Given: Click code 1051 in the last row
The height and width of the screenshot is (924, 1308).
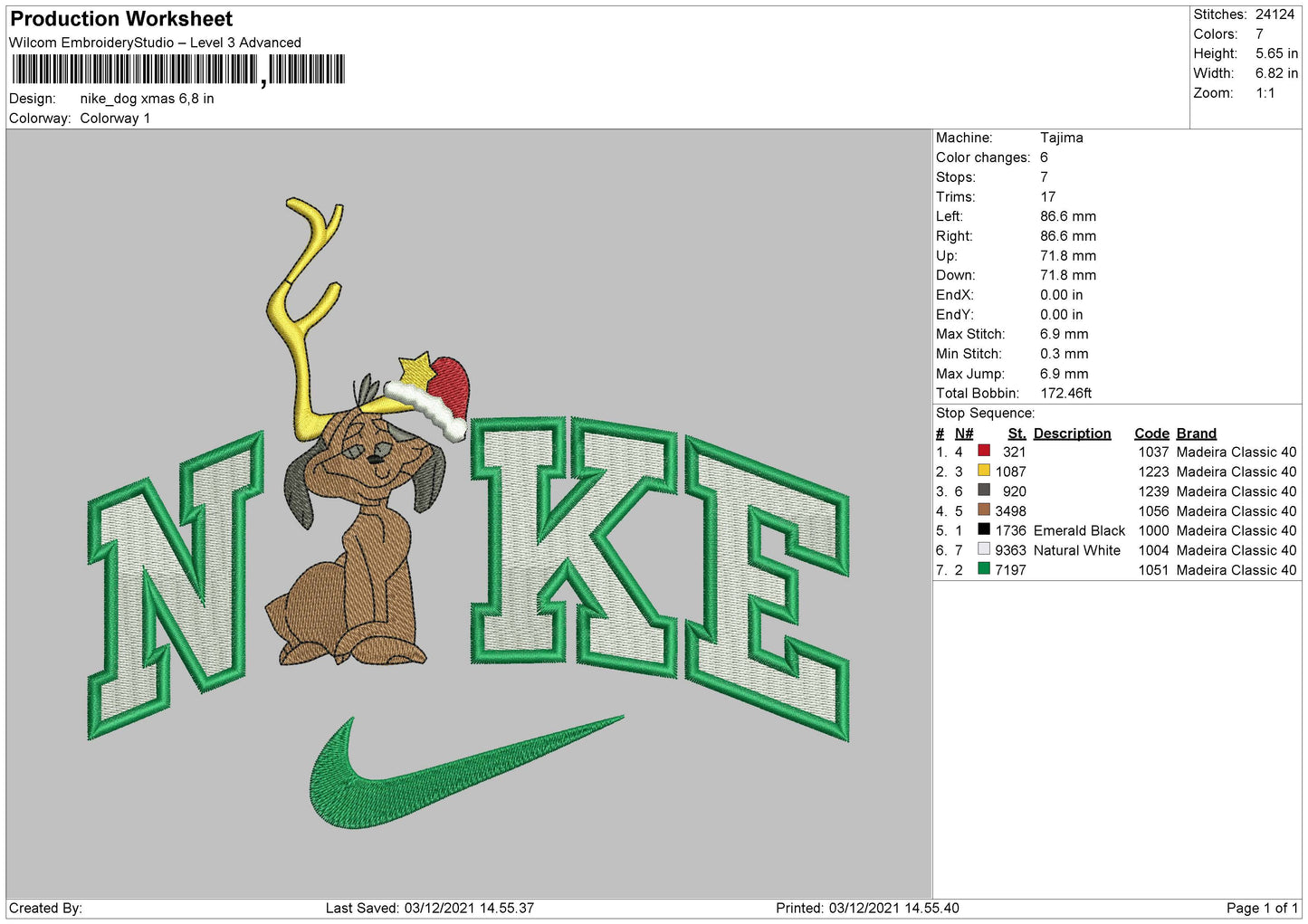Looking at the screenshot, I should [1153, 570].
